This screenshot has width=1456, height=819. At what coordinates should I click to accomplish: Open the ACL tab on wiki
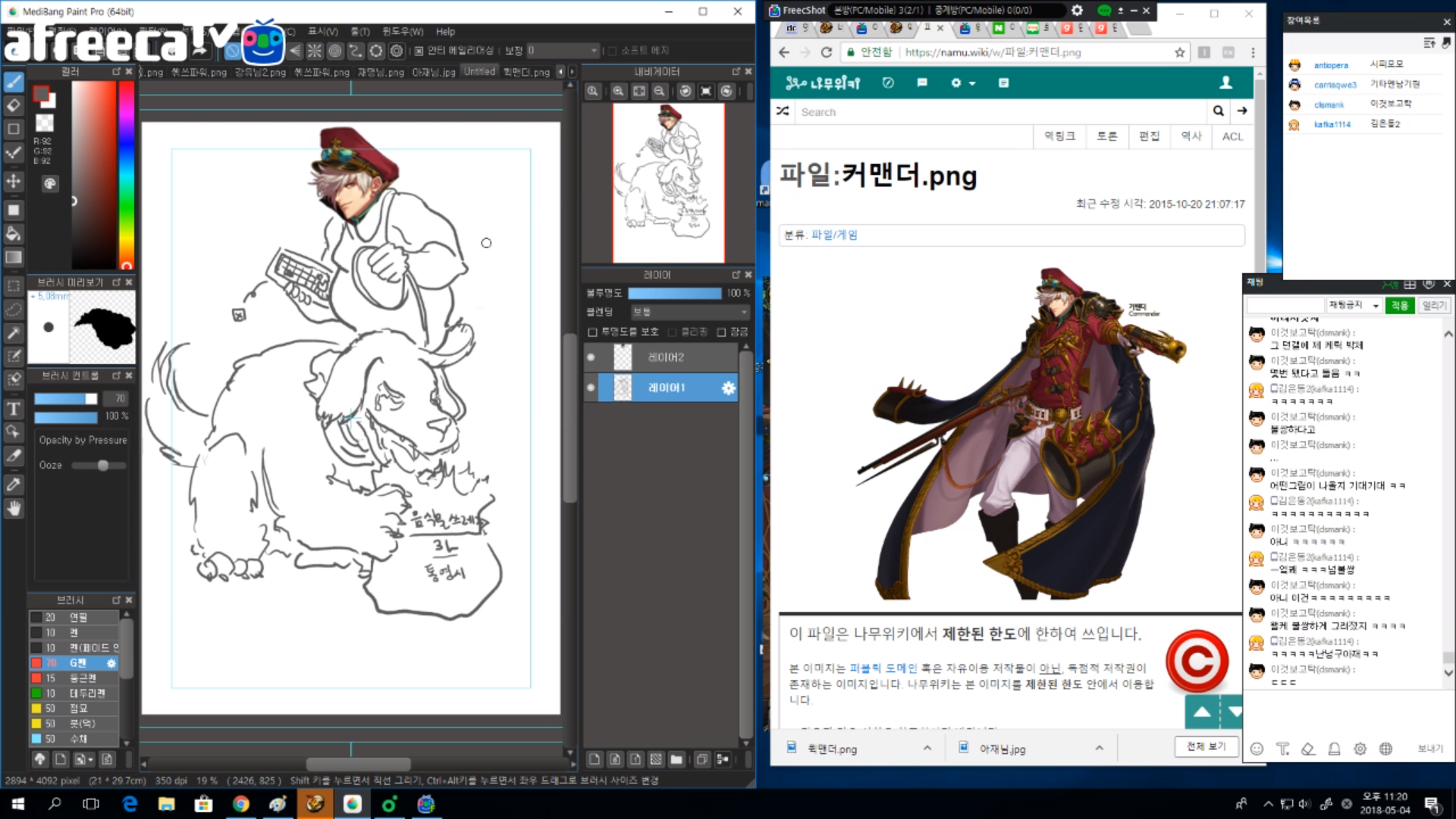point(1232,136)
